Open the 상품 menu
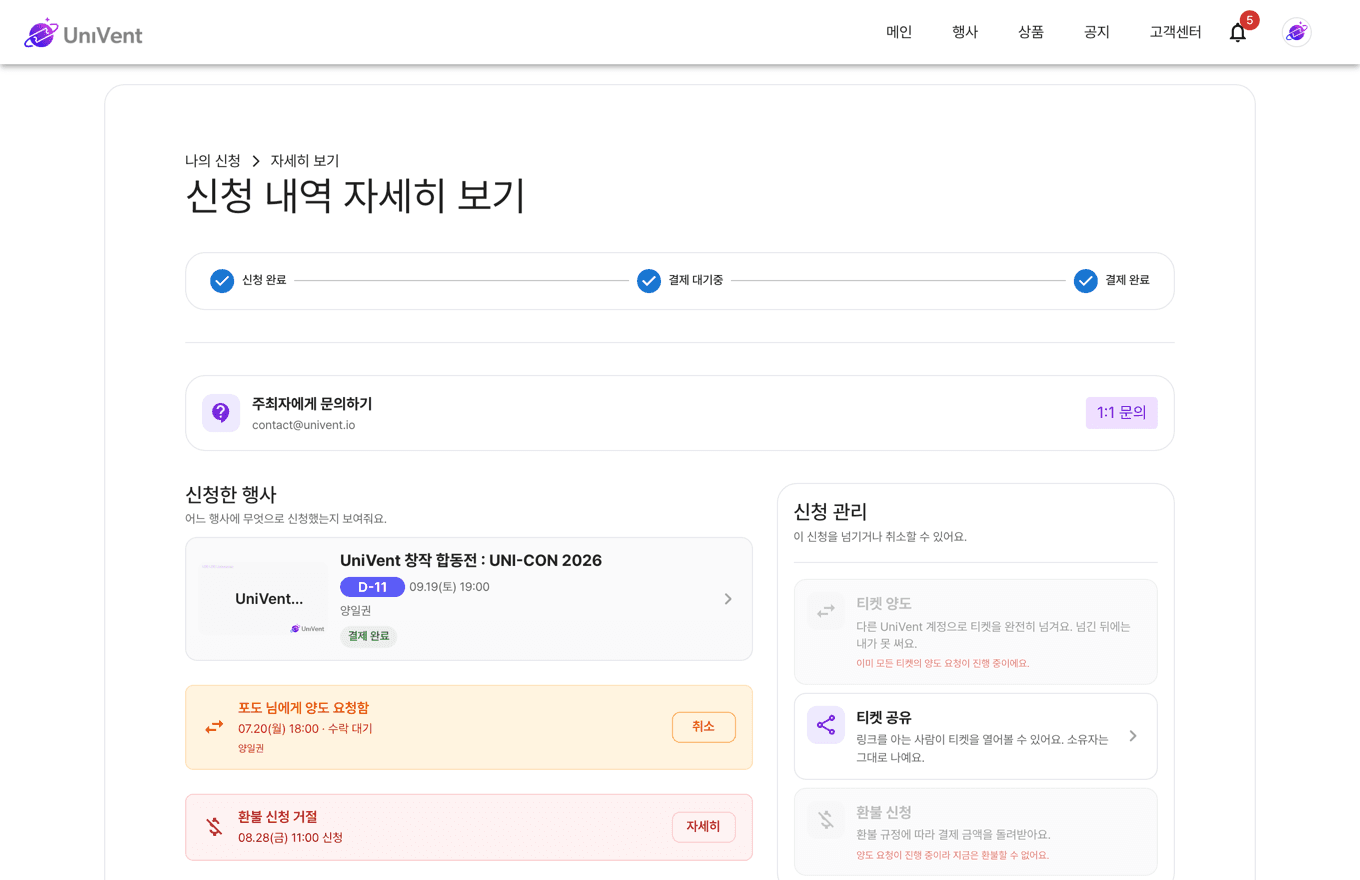This screenshot has width=1360, height=880. pyautogui.click(x=1031, y=32)
